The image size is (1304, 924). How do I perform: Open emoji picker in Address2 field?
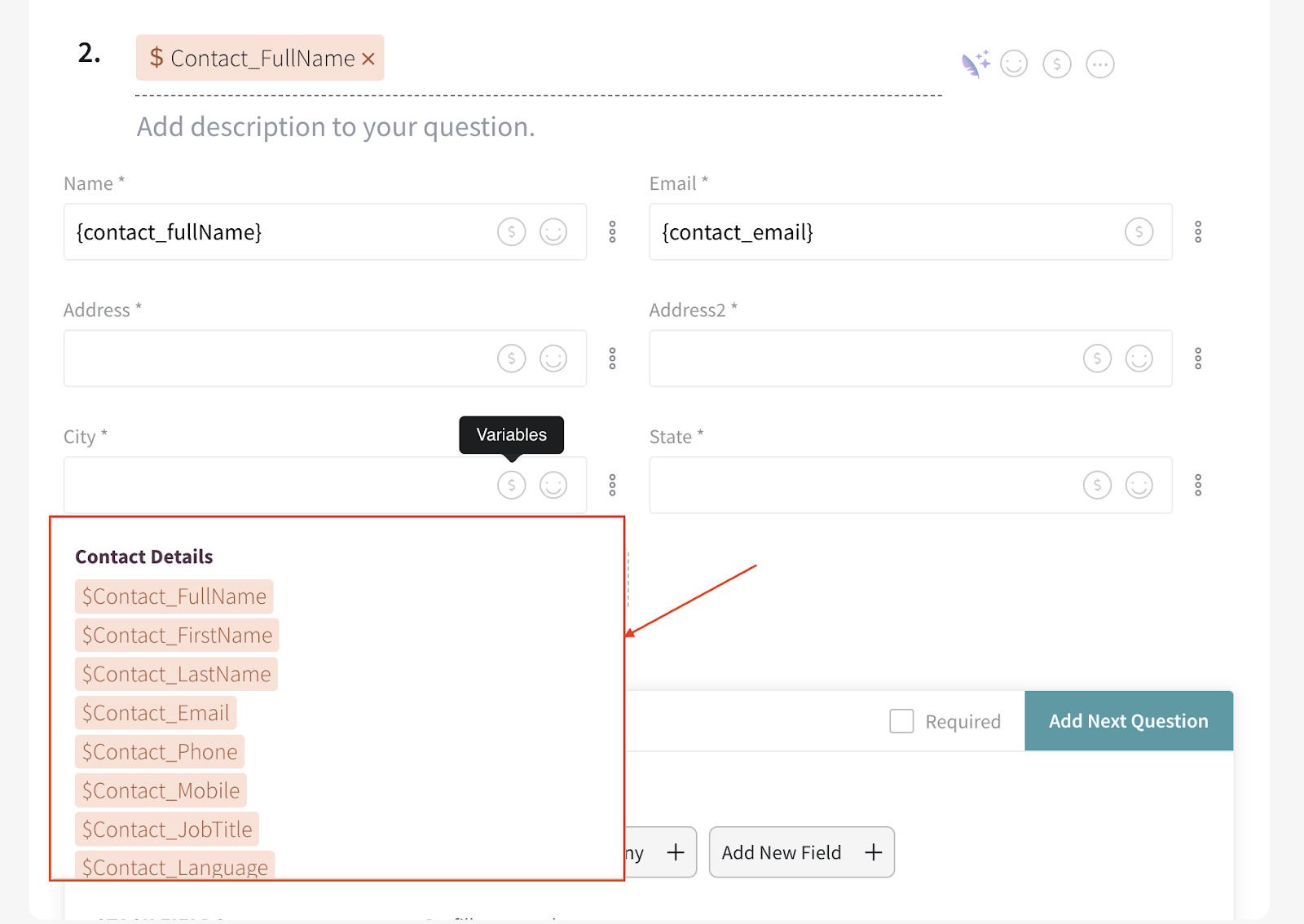(x=1139, y=359)
